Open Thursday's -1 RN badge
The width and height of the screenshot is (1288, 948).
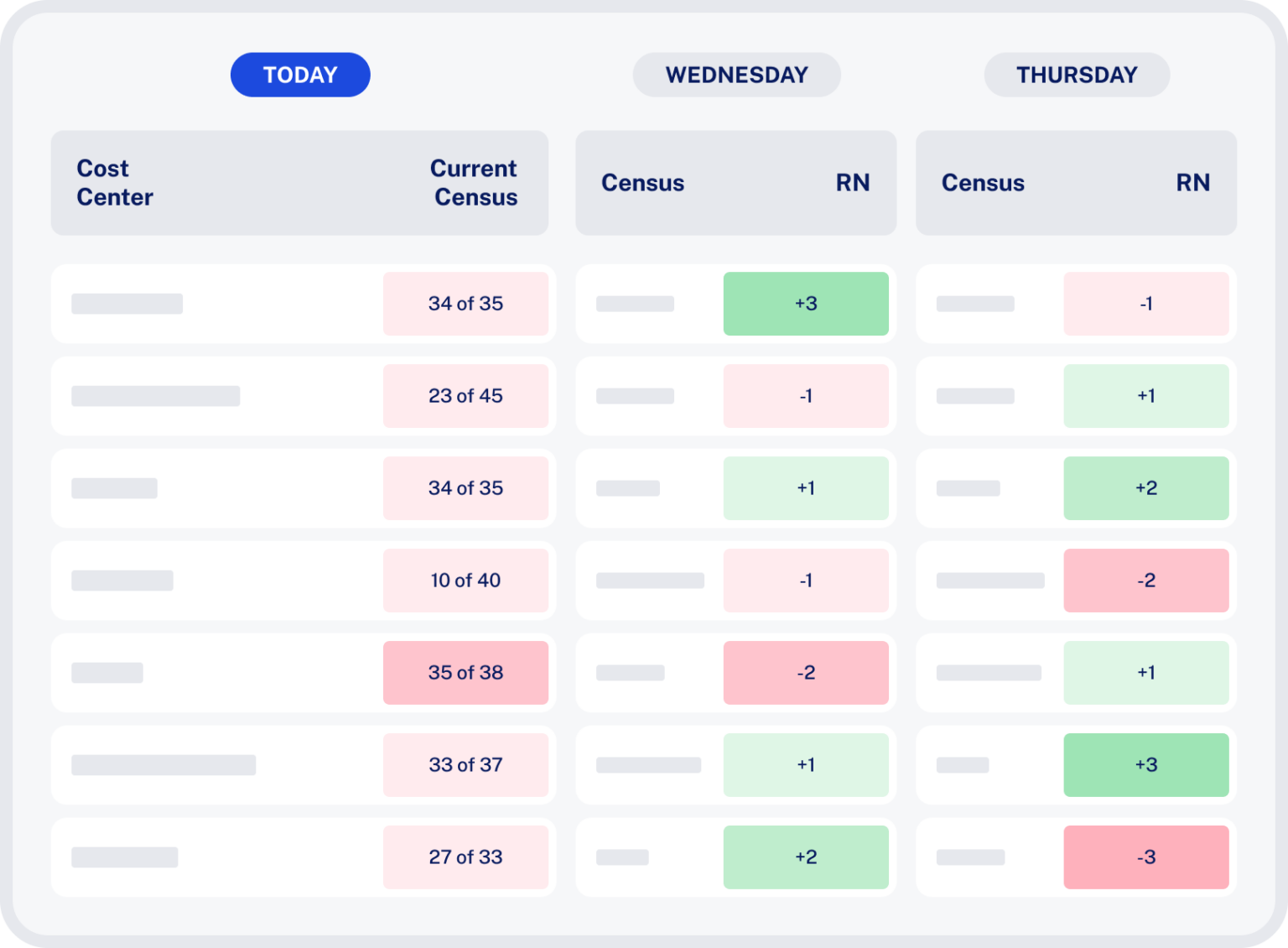[x=1146, y=304]
